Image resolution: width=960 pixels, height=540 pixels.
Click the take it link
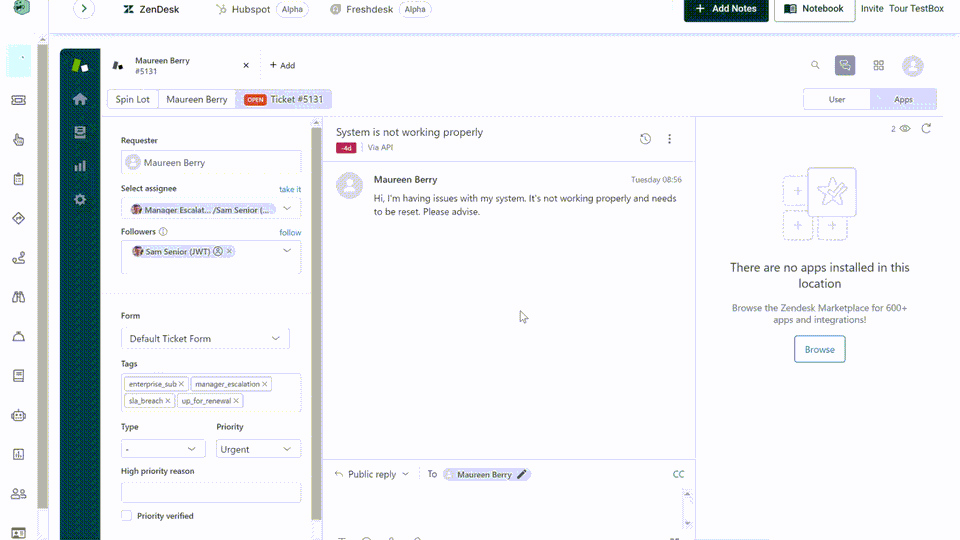290,189
